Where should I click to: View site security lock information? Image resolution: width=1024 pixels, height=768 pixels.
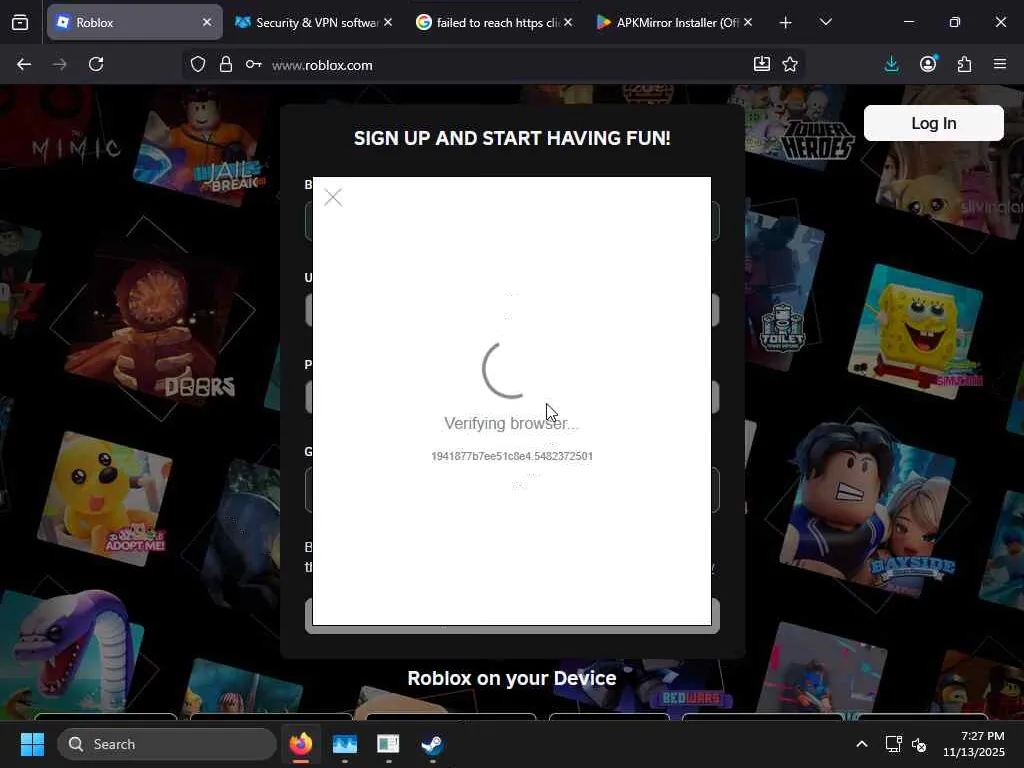point(226,64)
